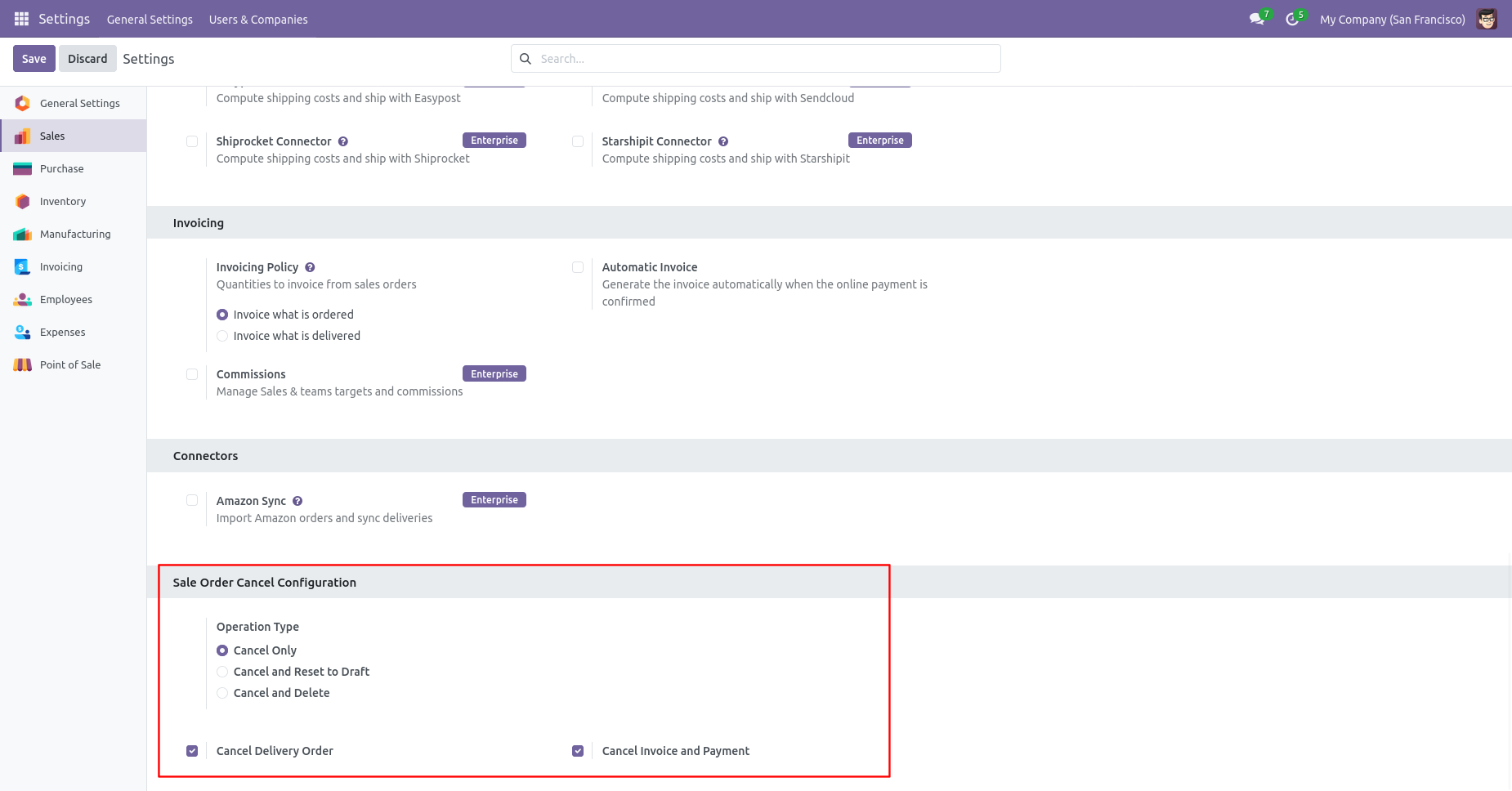Open the user avatar menu
Image resolution: width=1512 pixels, height=791 pixels.
click(1487, 19)
